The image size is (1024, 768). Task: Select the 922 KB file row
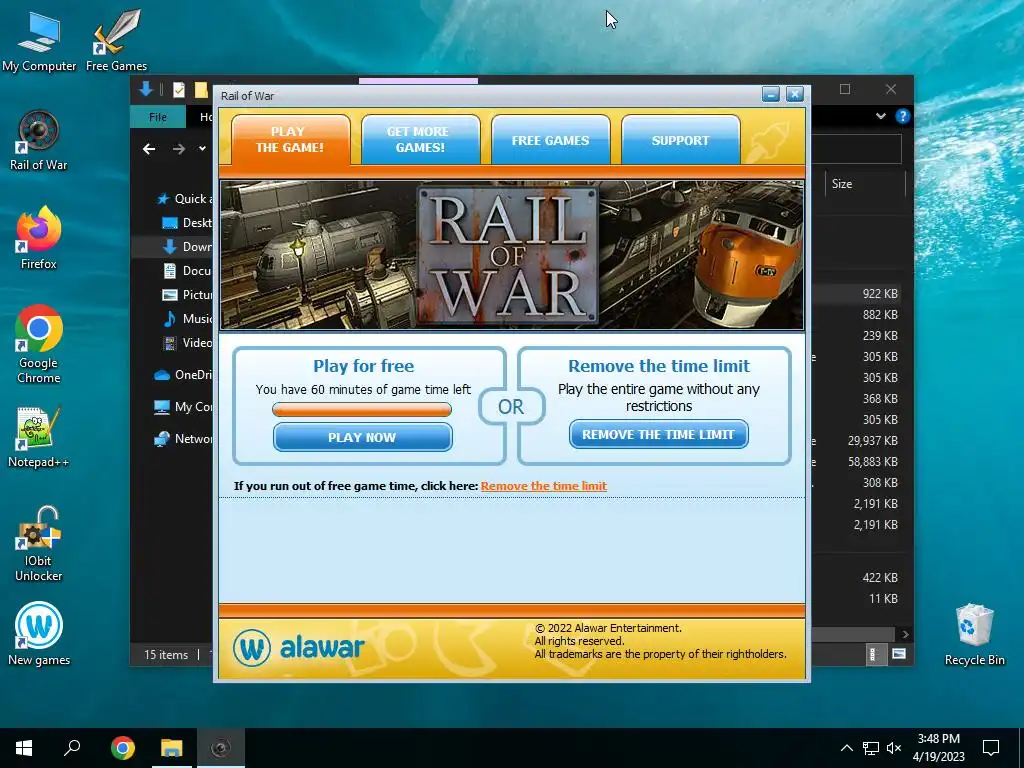[859, 294]
